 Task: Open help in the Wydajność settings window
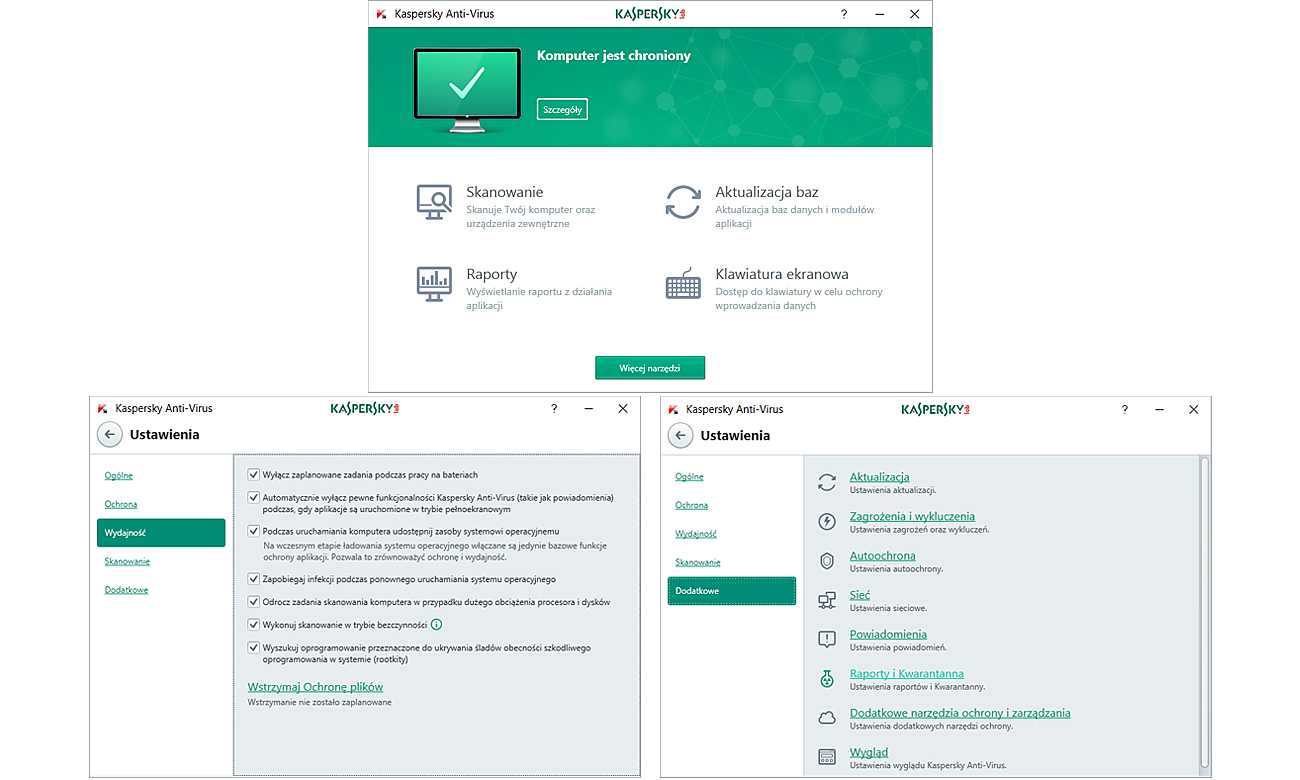554,409
